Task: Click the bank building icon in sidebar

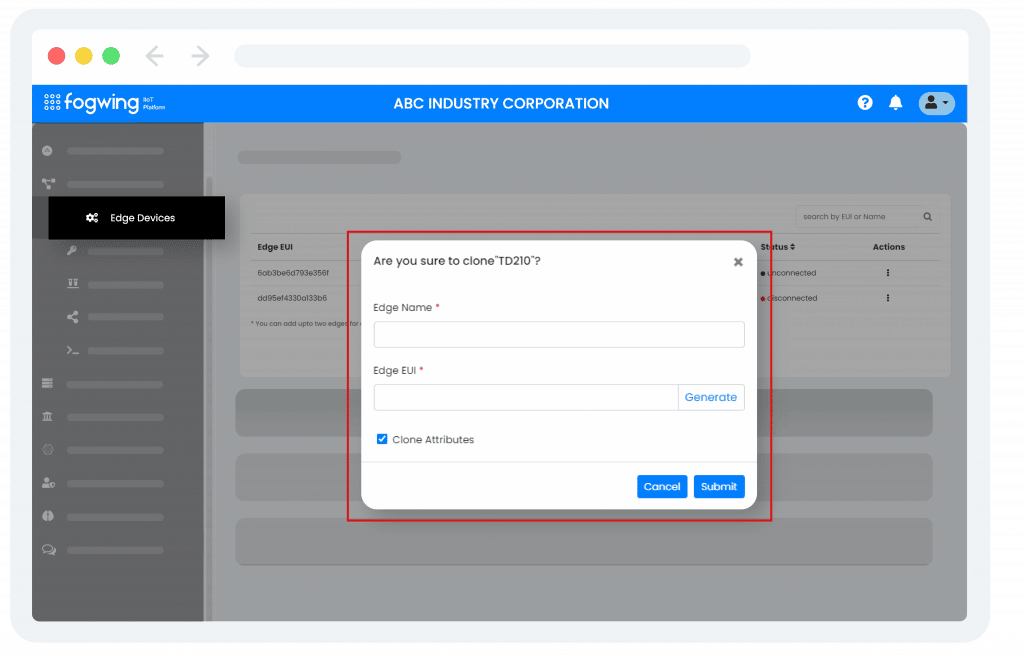Action: click(48, 417)
